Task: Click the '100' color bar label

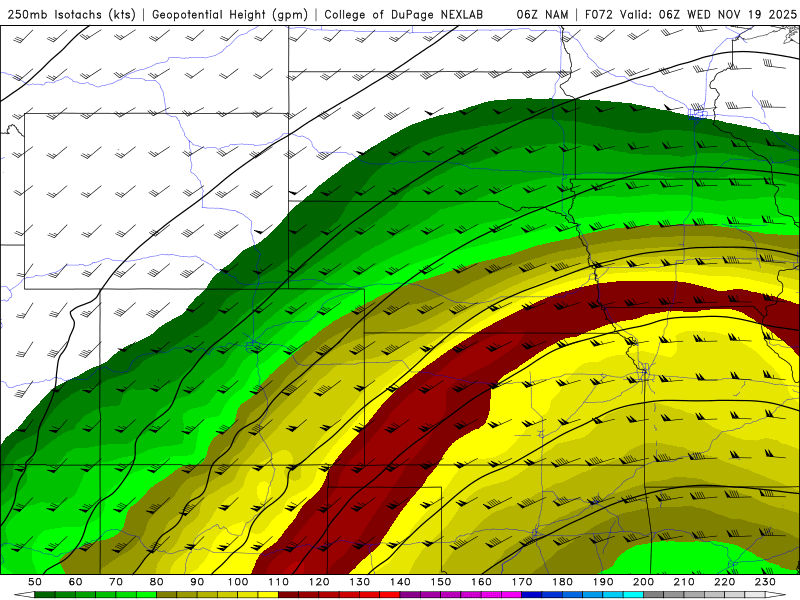Action: click(238, 582)
